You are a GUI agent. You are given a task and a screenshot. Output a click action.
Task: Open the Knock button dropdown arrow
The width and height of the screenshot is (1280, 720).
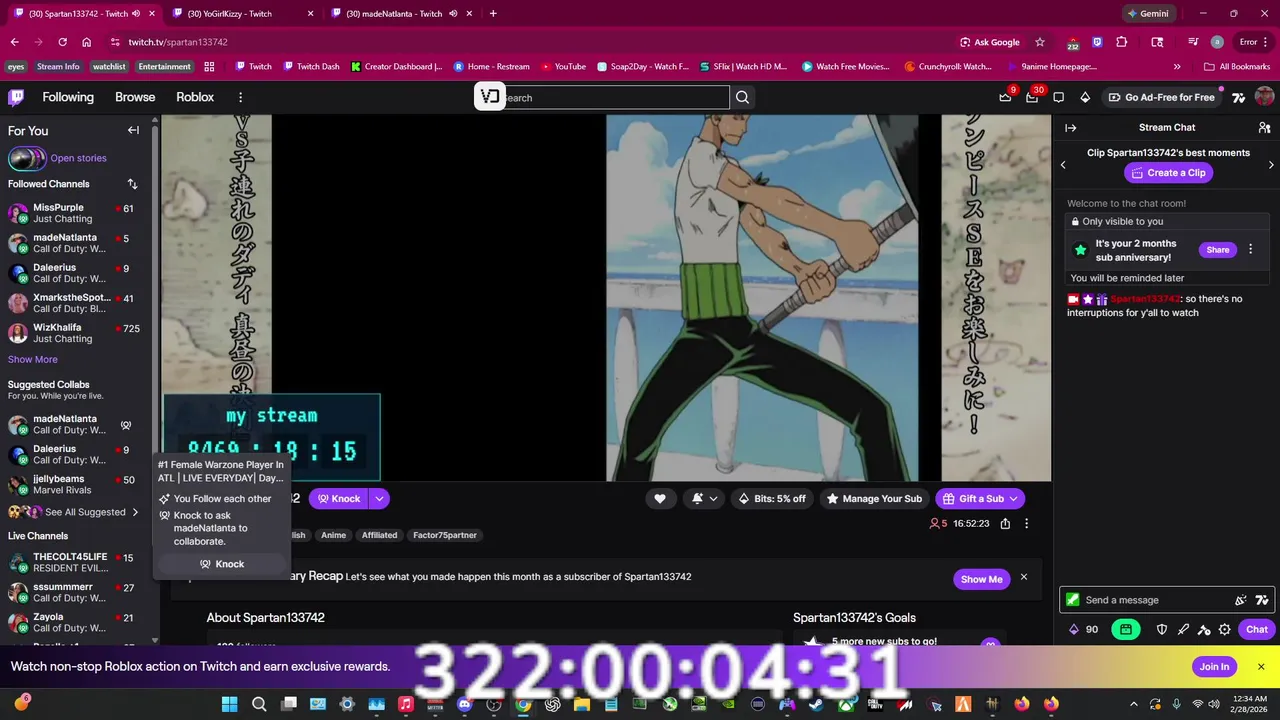pyautogui.click(x=379, y=498)
